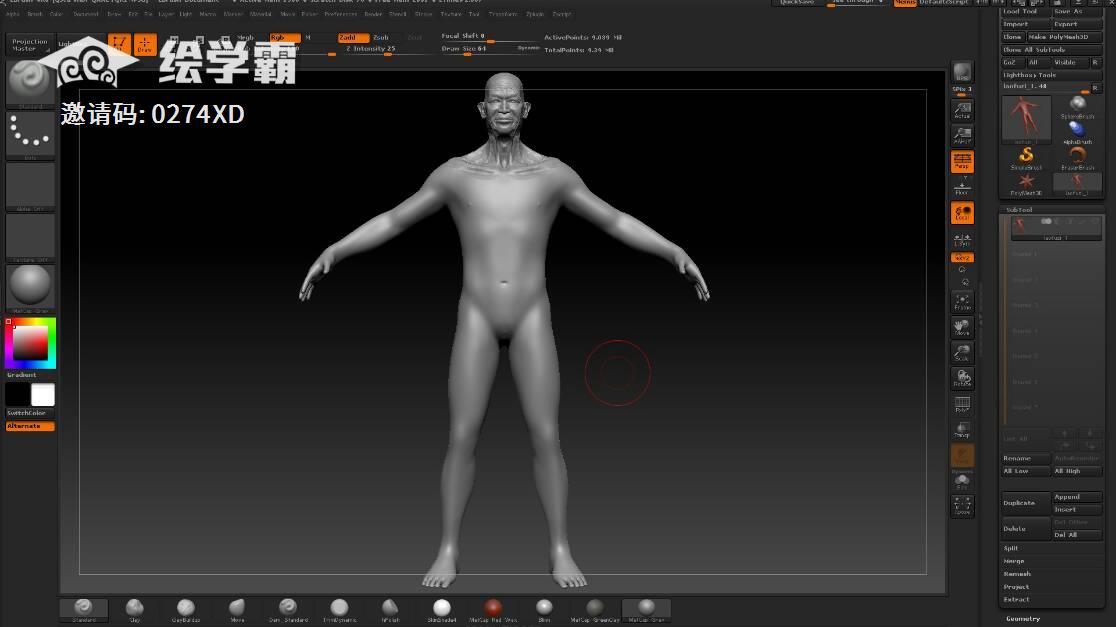1116x627 pixels.
Task: Click the Export button in Tool panel
Action: click(1077, 24)
